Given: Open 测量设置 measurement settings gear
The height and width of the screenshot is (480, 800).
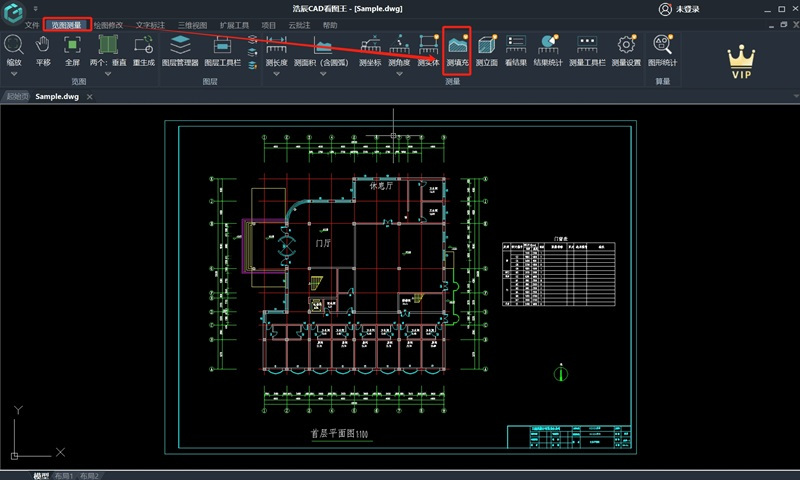Looking at the screenshot, I should point(626,51).
